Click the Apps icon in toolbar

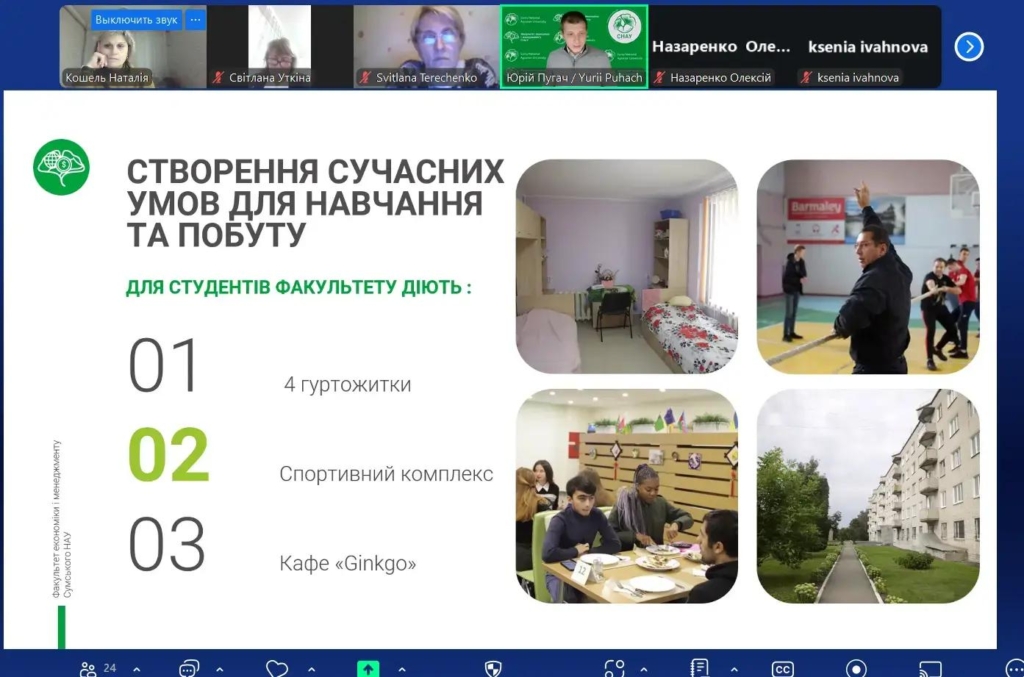pyautogui.click(x=614, y=668)
